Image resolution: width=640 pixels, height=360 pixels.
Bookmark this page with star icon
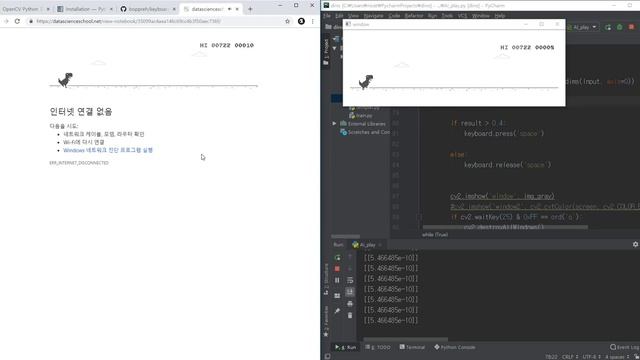tap(287, 21)
